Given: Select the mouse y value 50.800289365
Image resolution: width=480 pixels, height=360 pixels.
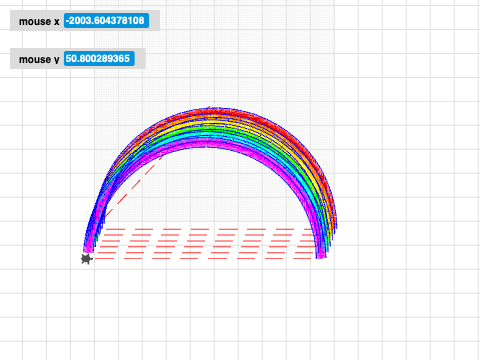Looking at the screenshot, I should tap(99, 59).
